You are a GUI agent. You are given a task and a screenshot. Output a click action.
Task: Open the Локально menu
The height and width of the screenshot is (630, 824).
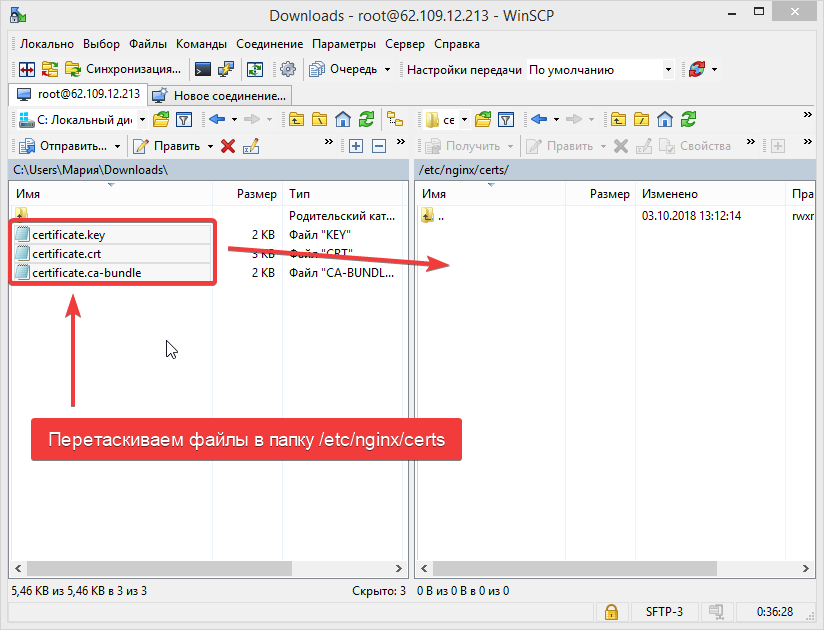point(47,44)
